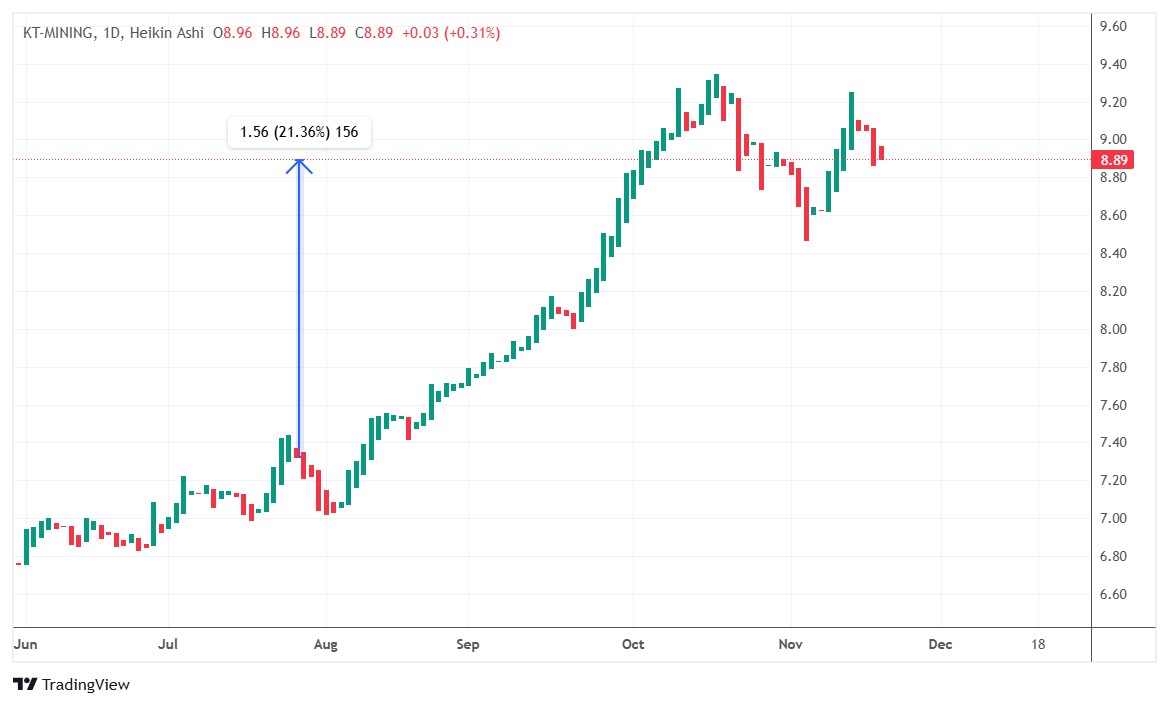This screenshot has height=706, width=1169.
Task: Click the vertical blue measurement line
Action: (x=299, y=300)
